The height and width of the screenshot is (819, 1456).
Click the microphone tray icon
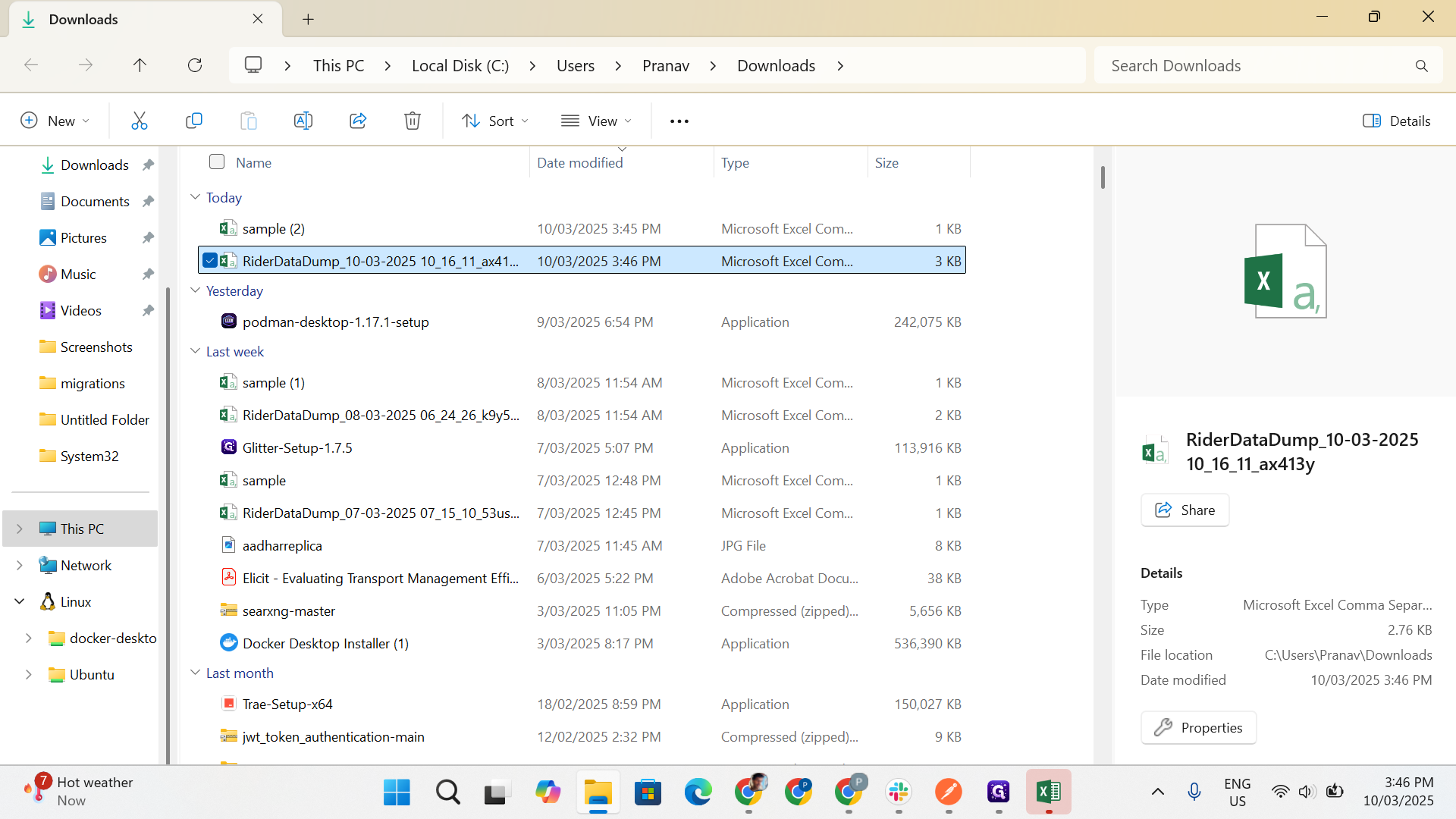point(1194,792)
